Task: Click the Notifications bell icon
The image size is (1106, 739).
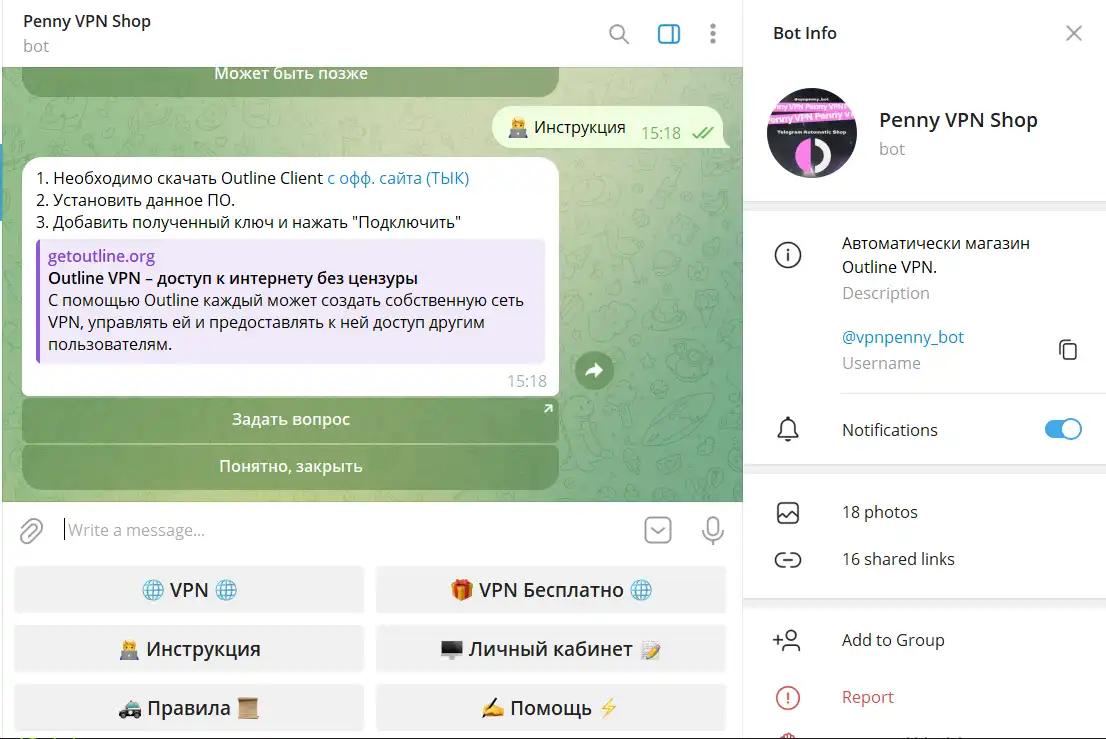Action: point(788,429)
